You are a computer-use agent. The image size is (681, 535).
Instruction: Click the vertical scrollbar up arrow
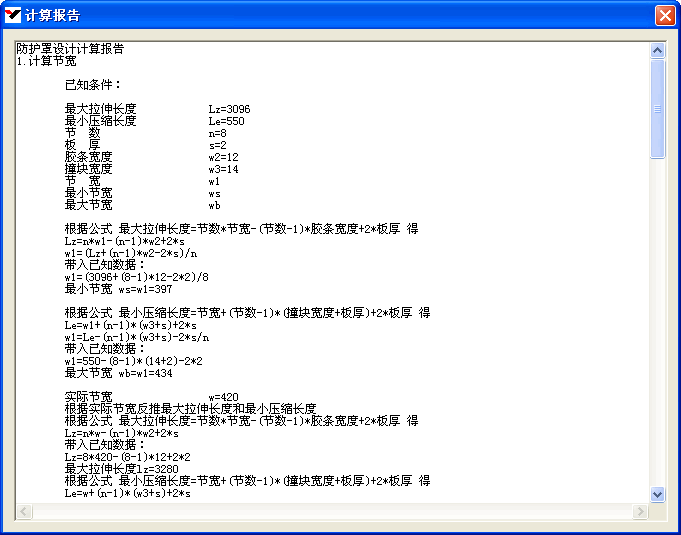657,49
